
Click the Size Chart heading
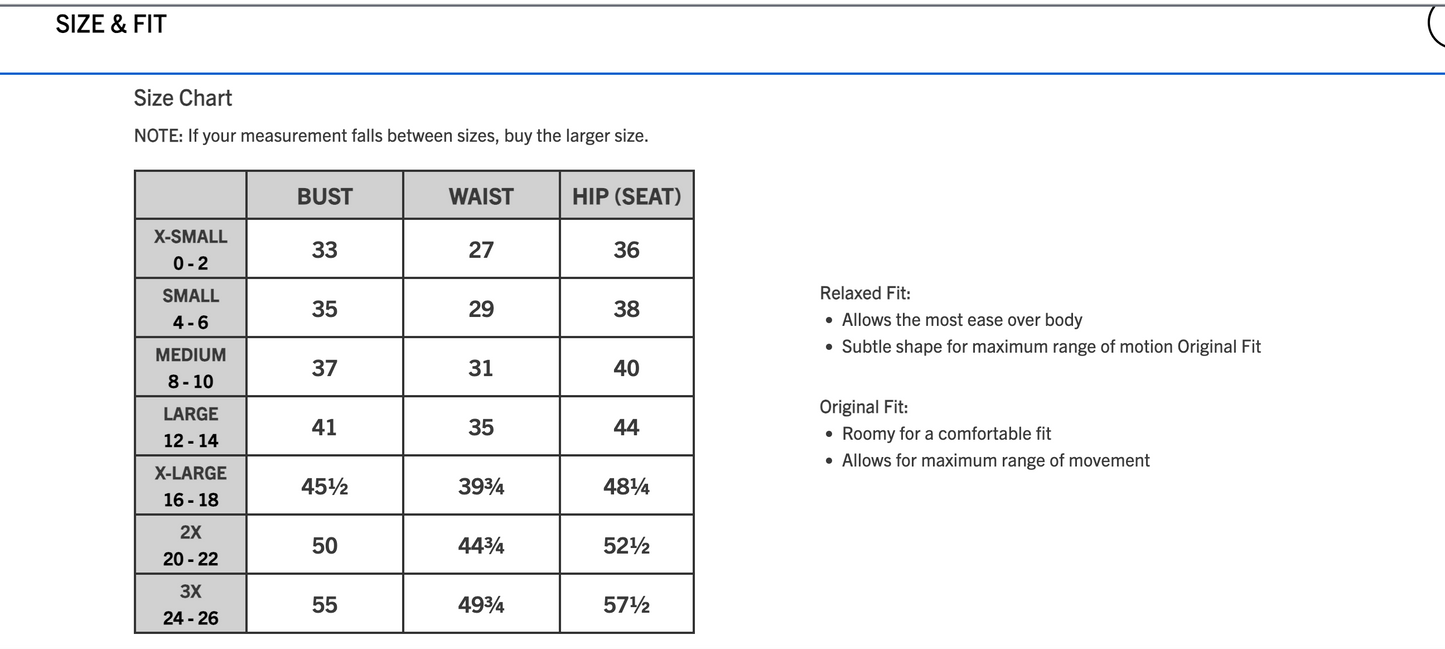183,98
